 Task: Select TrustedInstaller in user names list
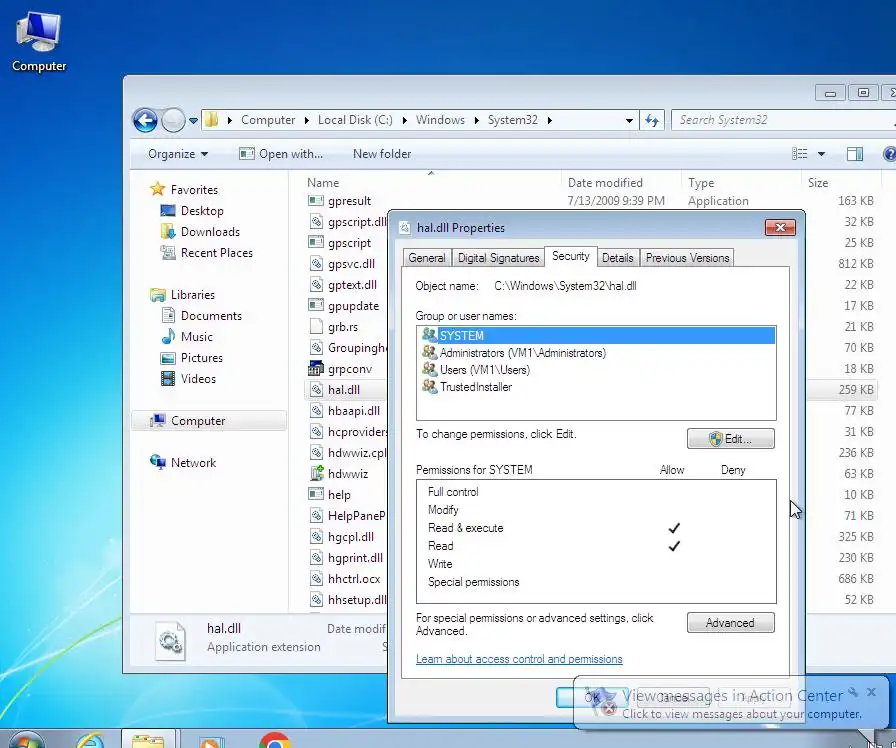click(475, 387)
